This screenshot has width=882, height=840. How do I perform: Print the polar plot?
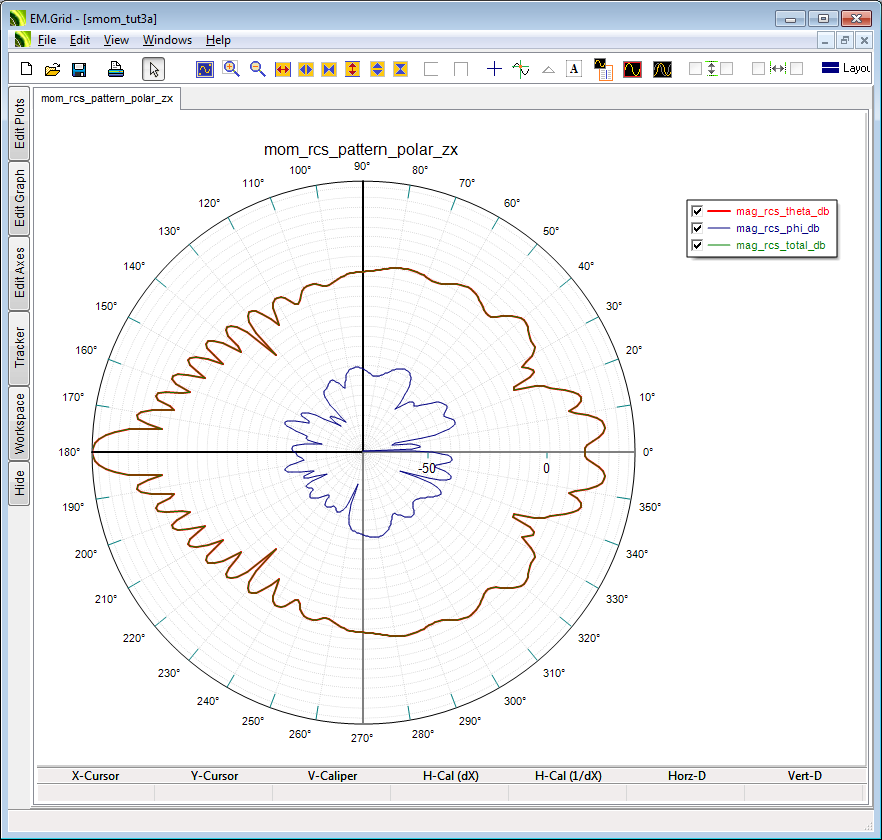116,69
